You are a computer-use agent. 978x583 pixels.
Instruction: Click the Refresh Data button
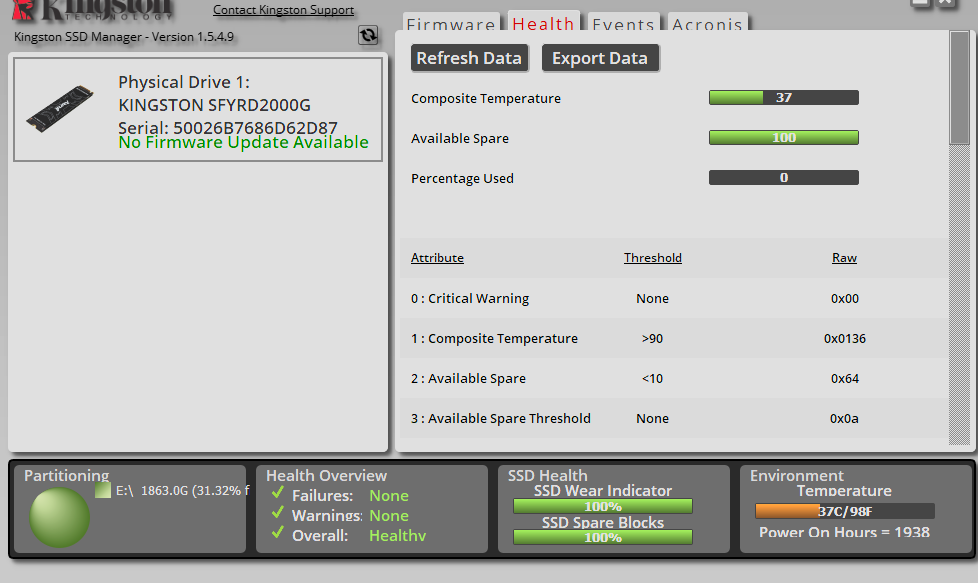click(469, 58)
